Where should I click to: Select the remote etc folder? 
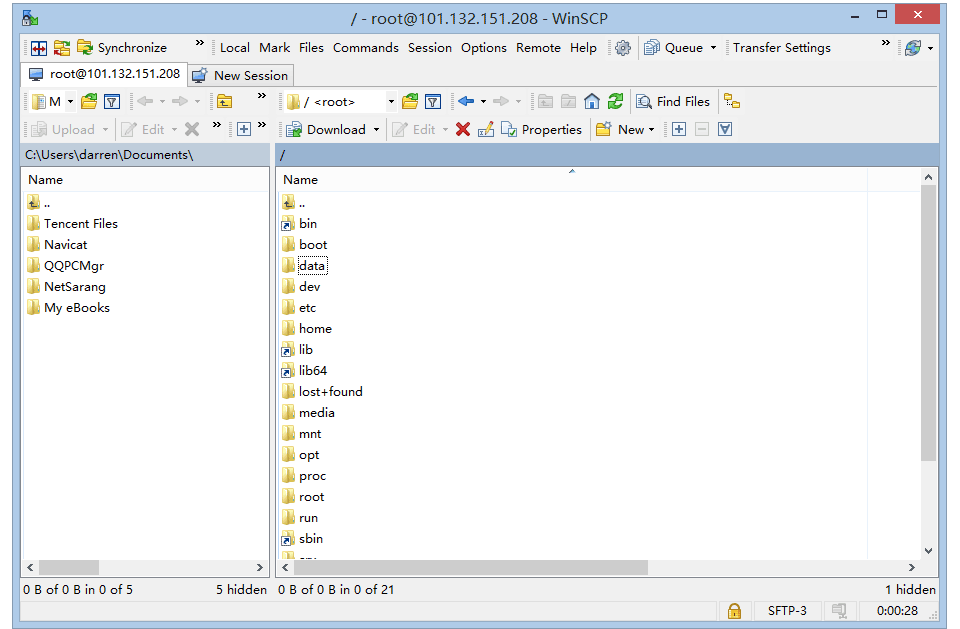(x=307, y=307)
